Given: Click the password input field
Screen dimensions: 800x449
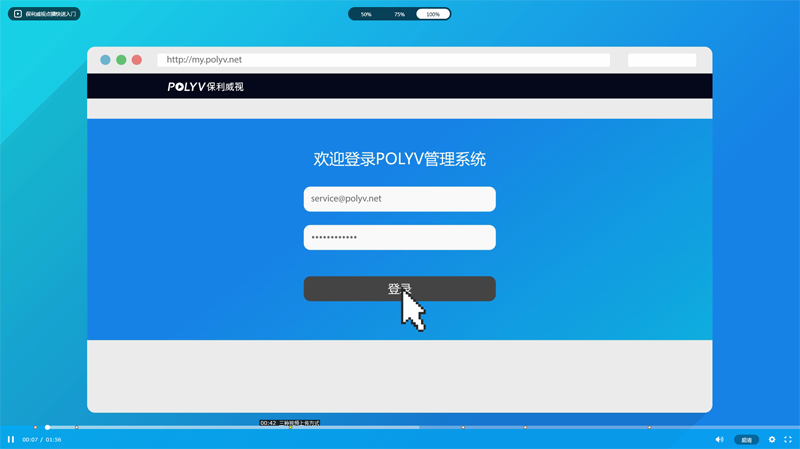Looking at the screenshot, I should pyautogui.click(x=399, y=238).
